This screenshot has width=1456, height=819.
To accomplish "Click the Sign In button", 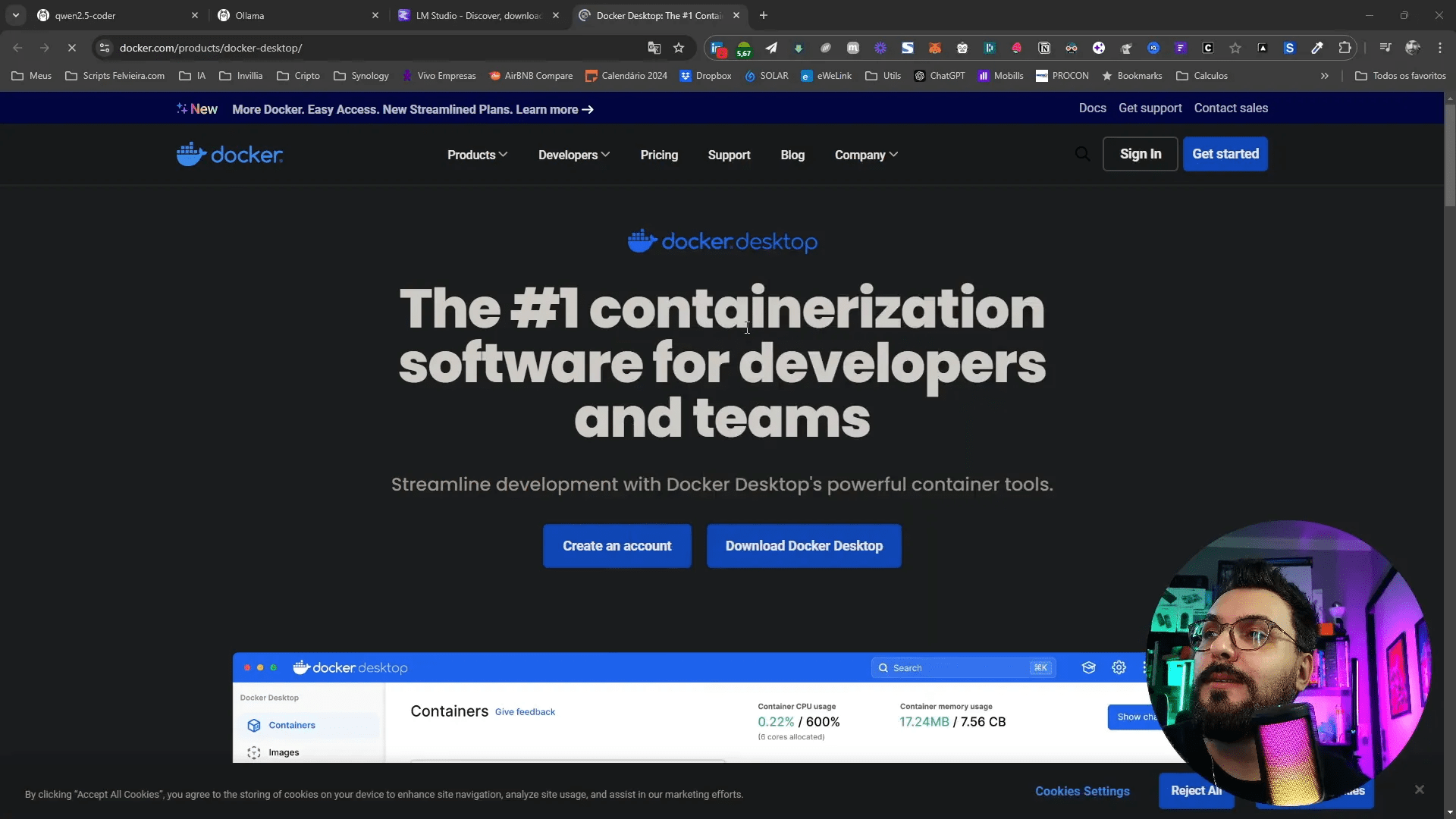I will [1141, 154].
